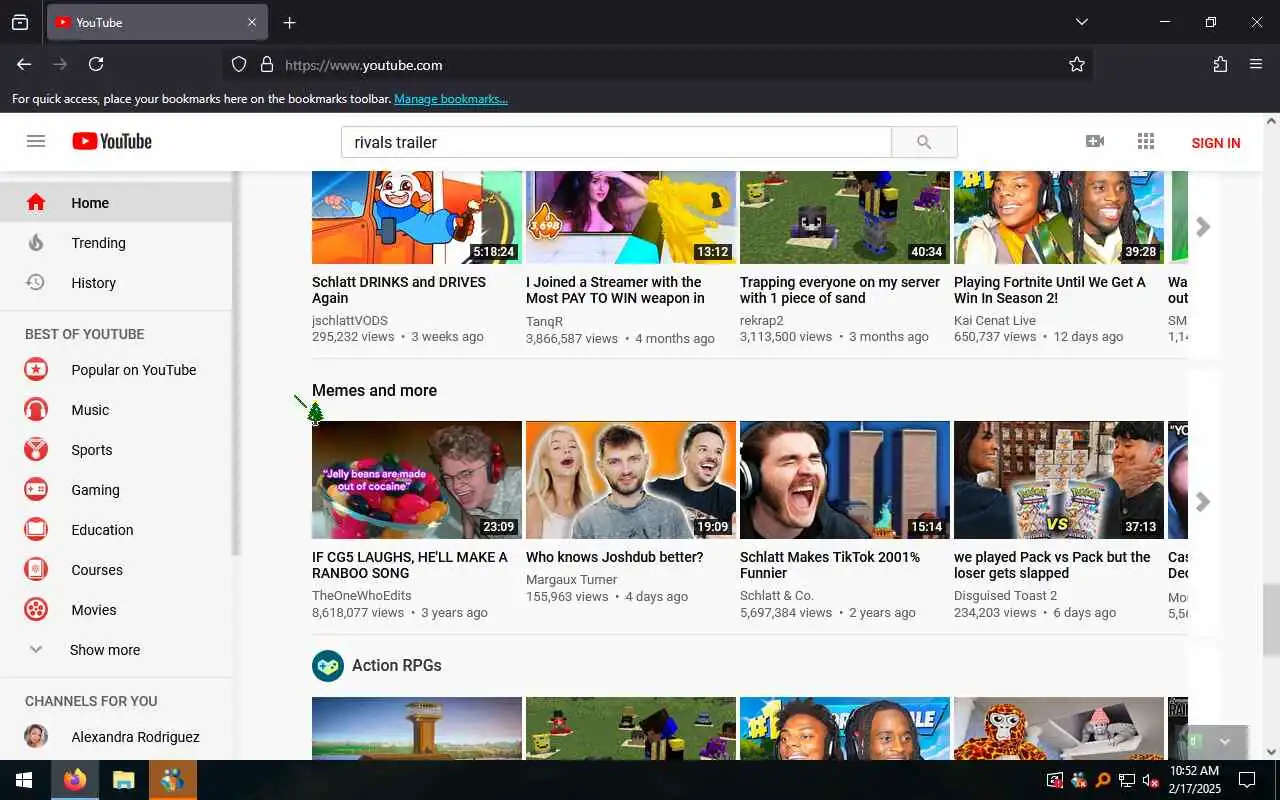Open Firefox view recent browsing icon
Viewport: 1280px width, 800px height.
20,22
